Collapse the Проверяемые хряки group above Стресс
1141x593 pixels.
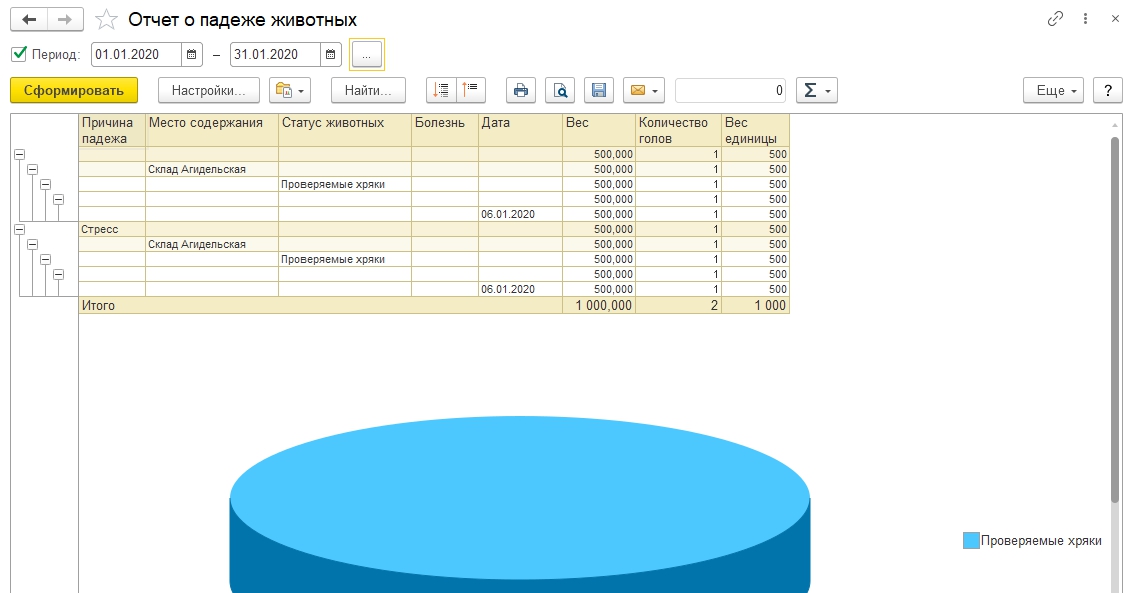[x=46, y=184]
